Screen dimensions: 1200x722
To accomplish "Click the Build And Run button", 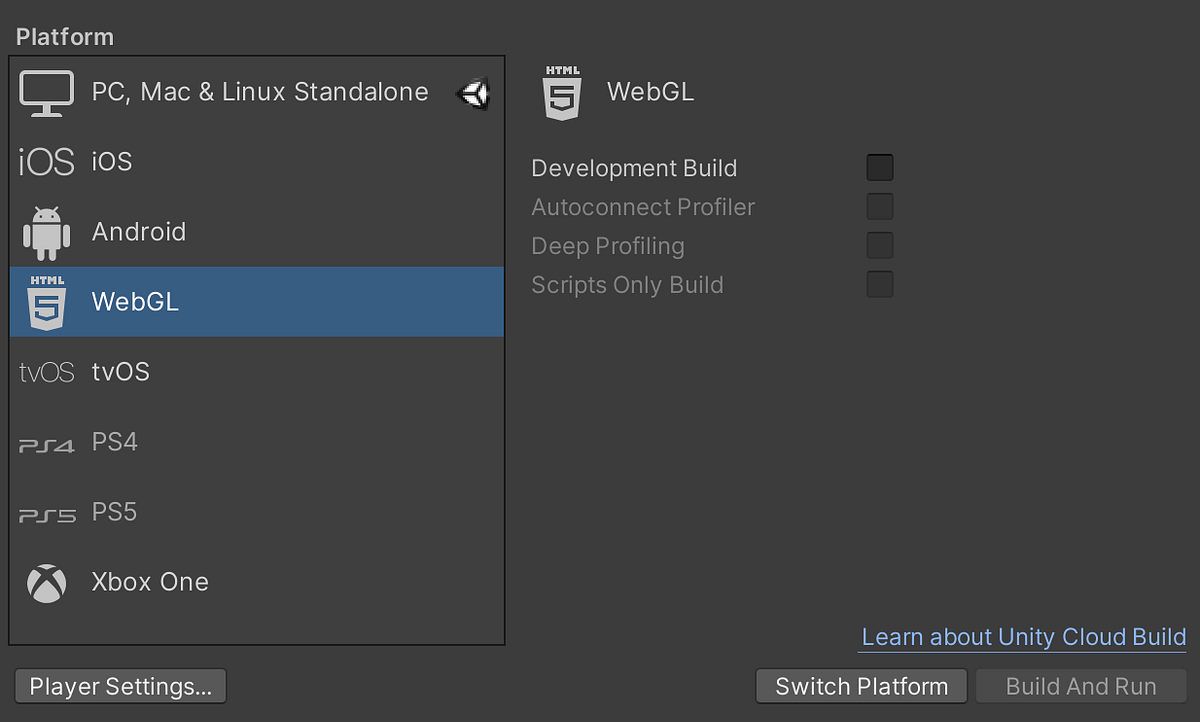I will pyautogui.click(x=1081, y=687).
